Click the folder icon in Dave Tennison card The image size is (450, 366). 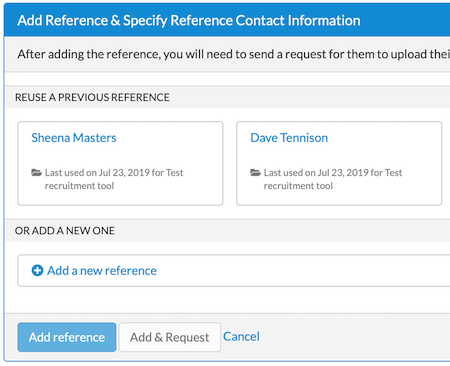coord(255,172)
